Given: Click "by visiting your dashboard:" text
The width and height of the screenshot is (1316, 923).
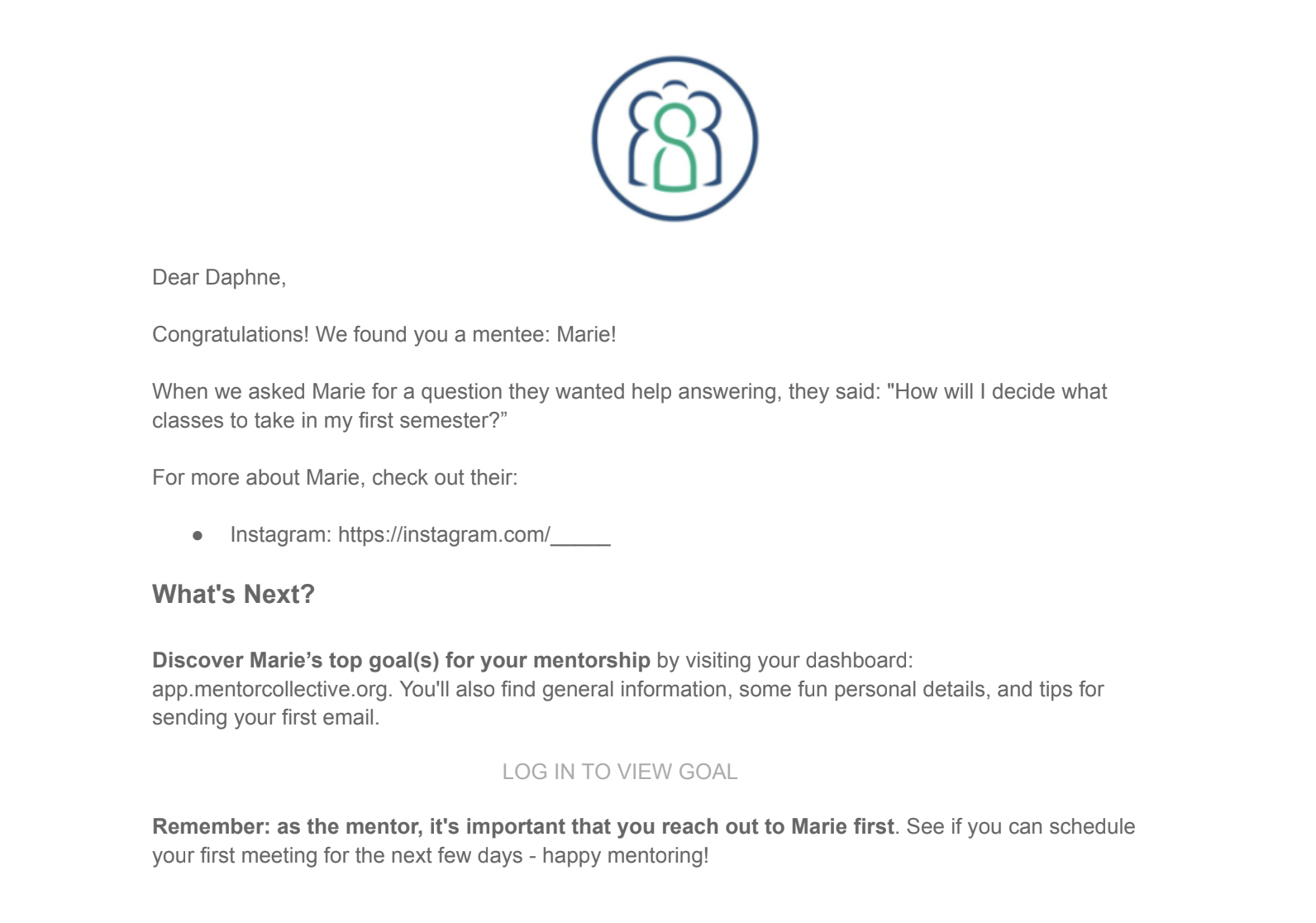Looking at the screenshot, I should [784, 660].
